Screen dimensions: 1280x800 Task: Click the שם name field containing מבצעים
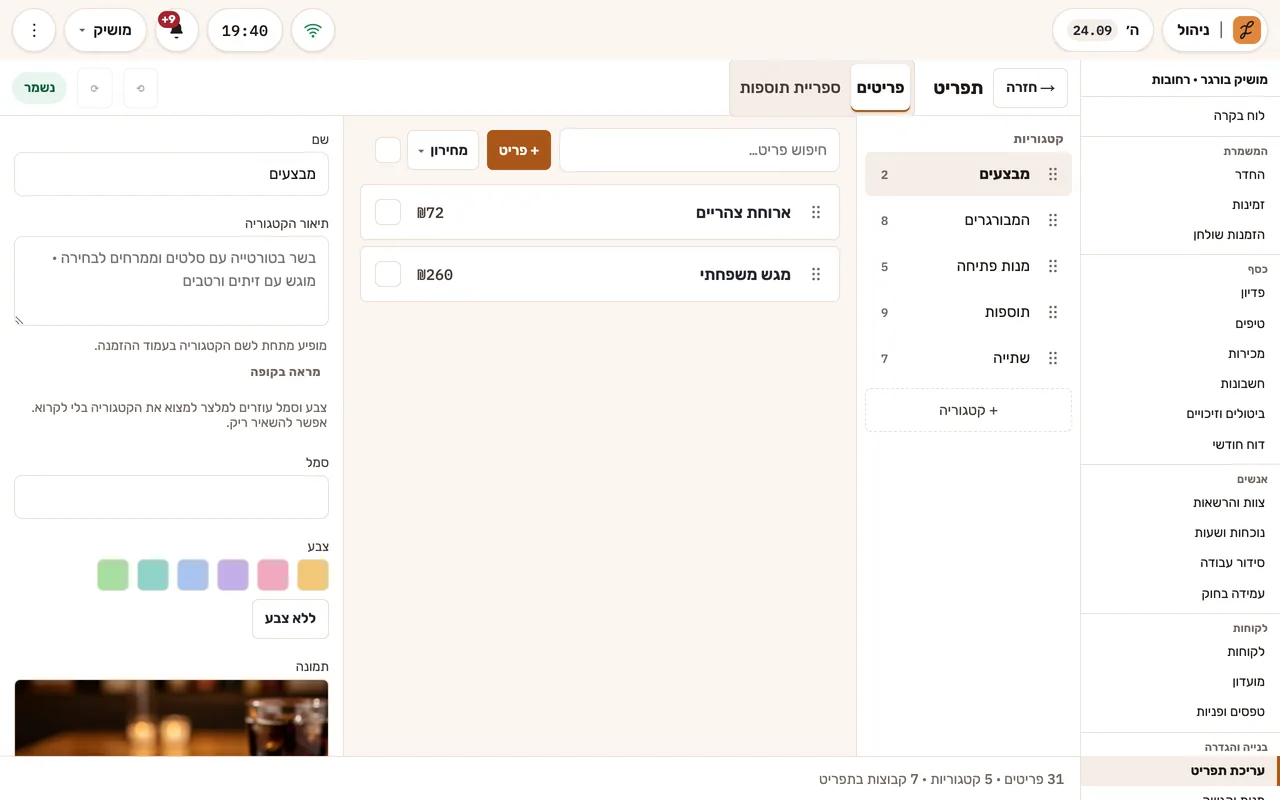[x=171, y=174]
